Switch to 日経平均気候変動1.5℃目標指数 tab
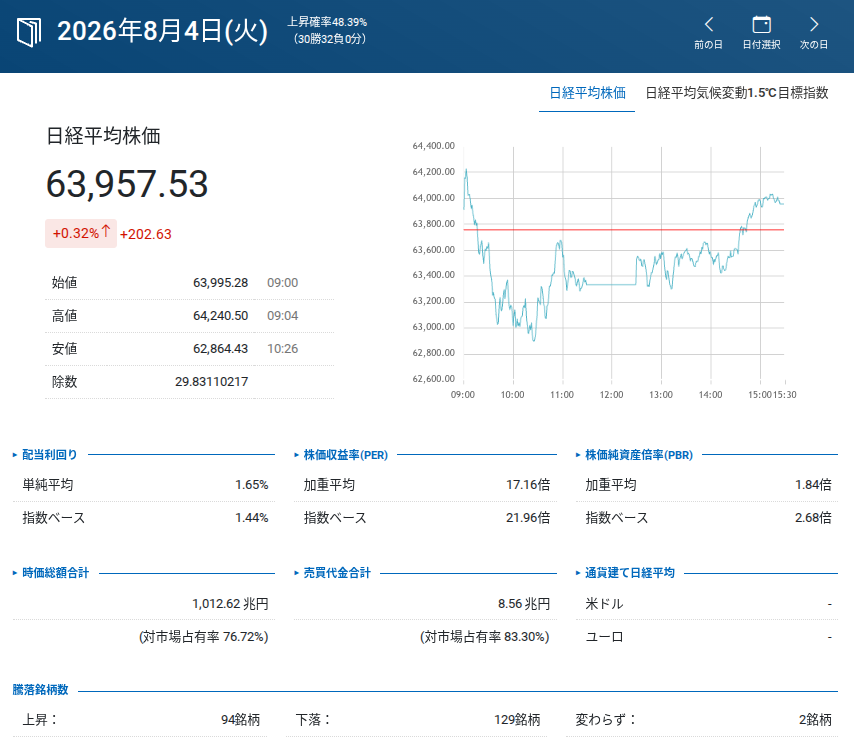 pos(736,93)
